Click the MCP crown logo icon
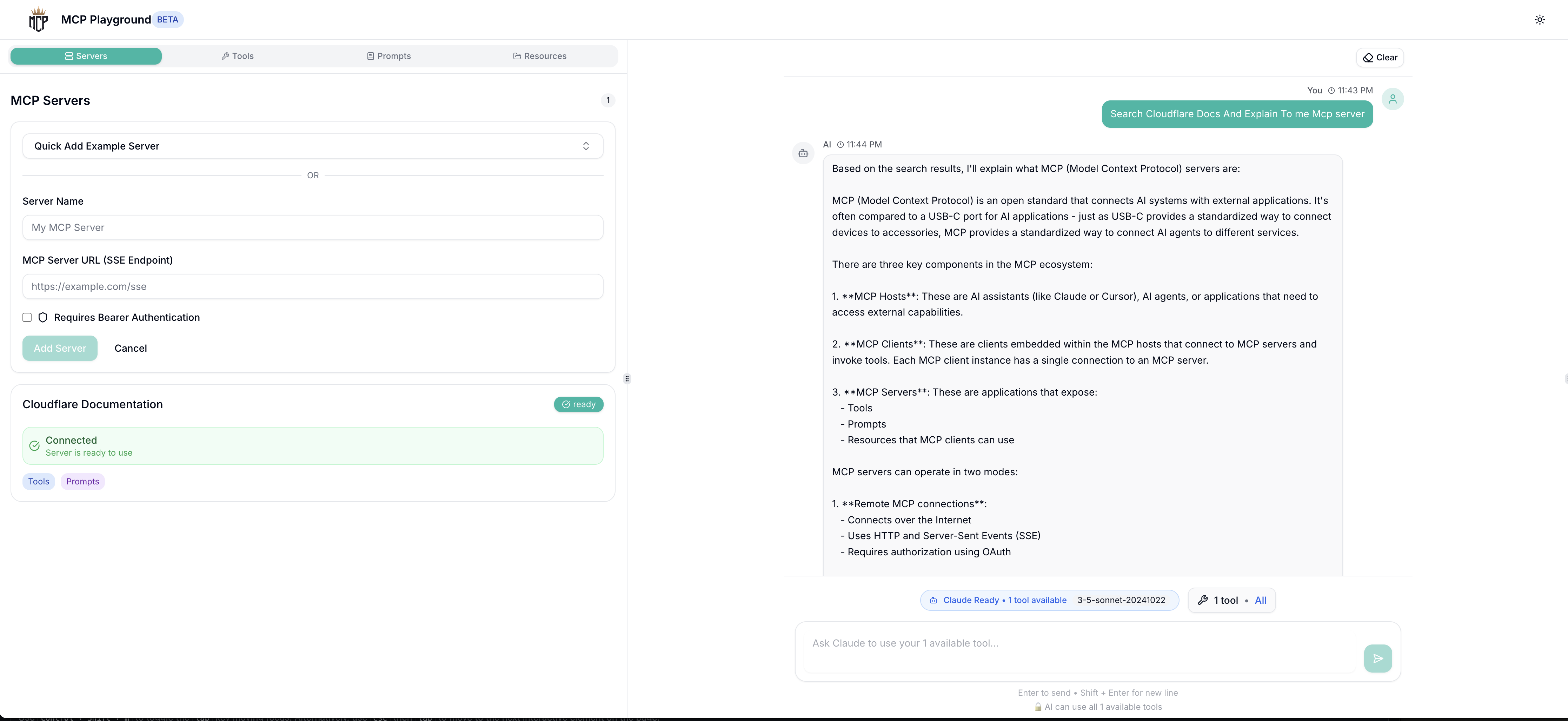1568x721 pixels. [38, 20]
